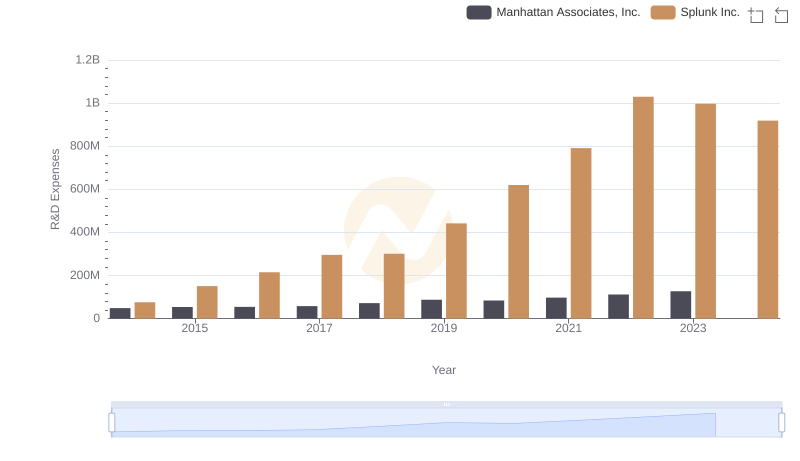Click the Manhattan Associates, Inc. legend label
The image size is (800, 461).
[x=568, y=12]
